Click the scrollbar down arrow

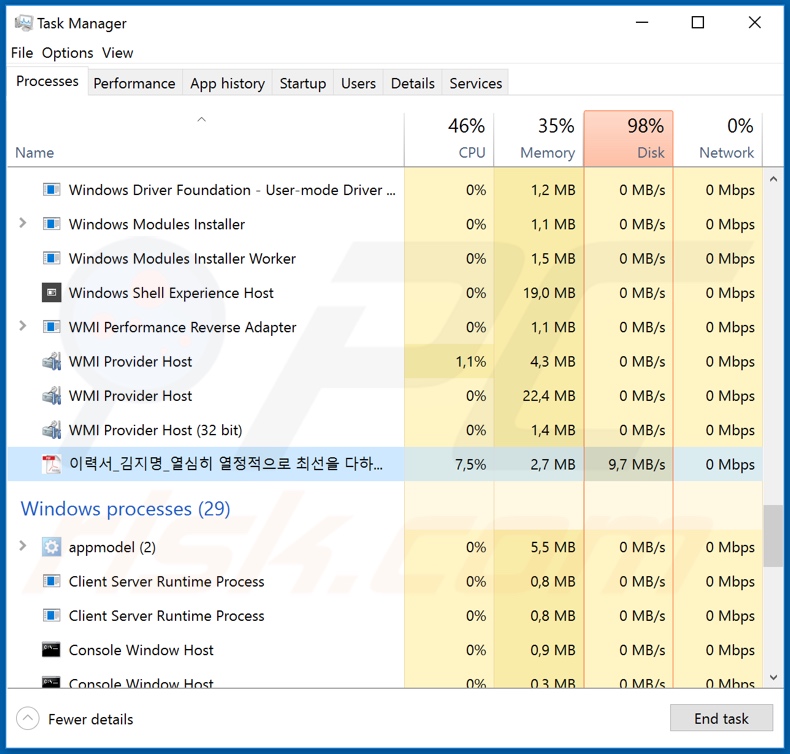773,678
